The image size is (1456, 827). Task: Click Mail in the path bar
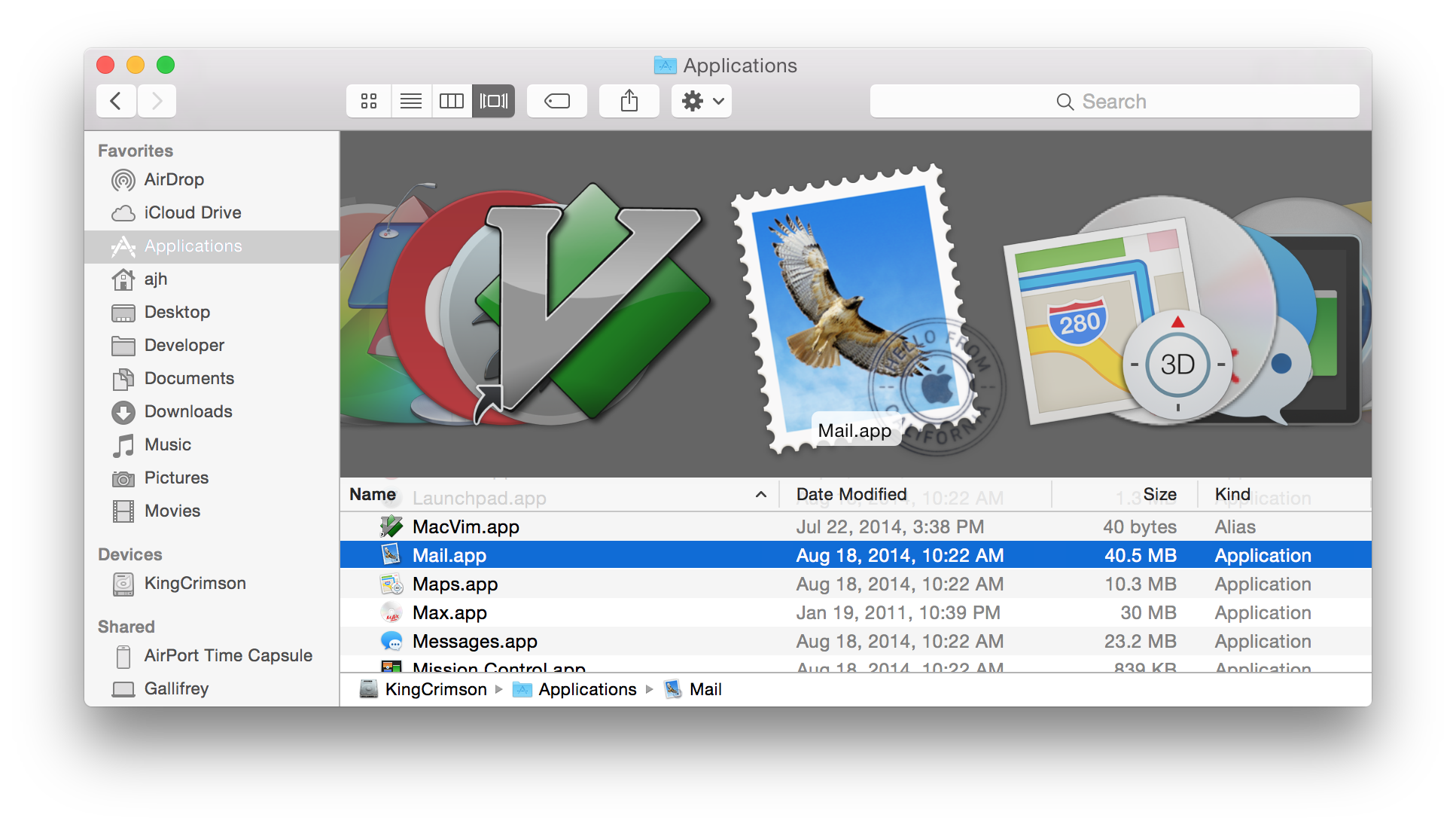pyautogui.click(x=693, y=689)
